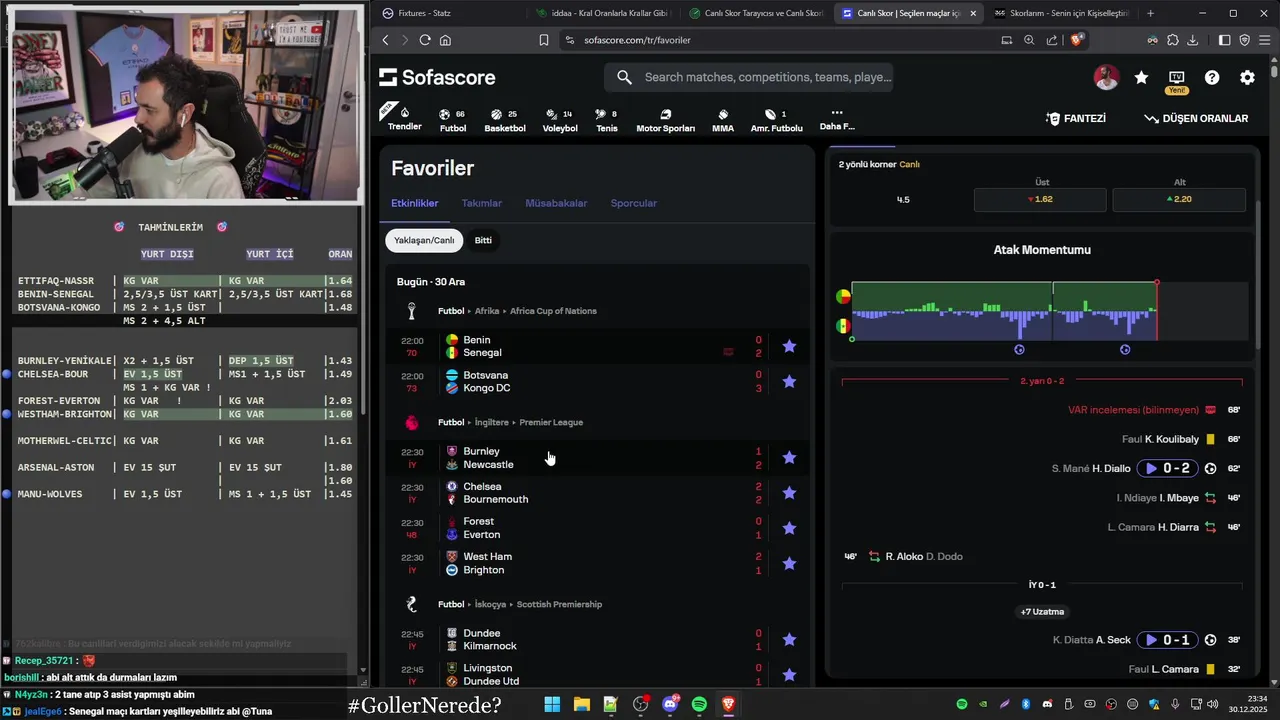This screenshot has height=720, width=1280.
Task: Open Sofascore settings gear
Action: pos(1247,77)
